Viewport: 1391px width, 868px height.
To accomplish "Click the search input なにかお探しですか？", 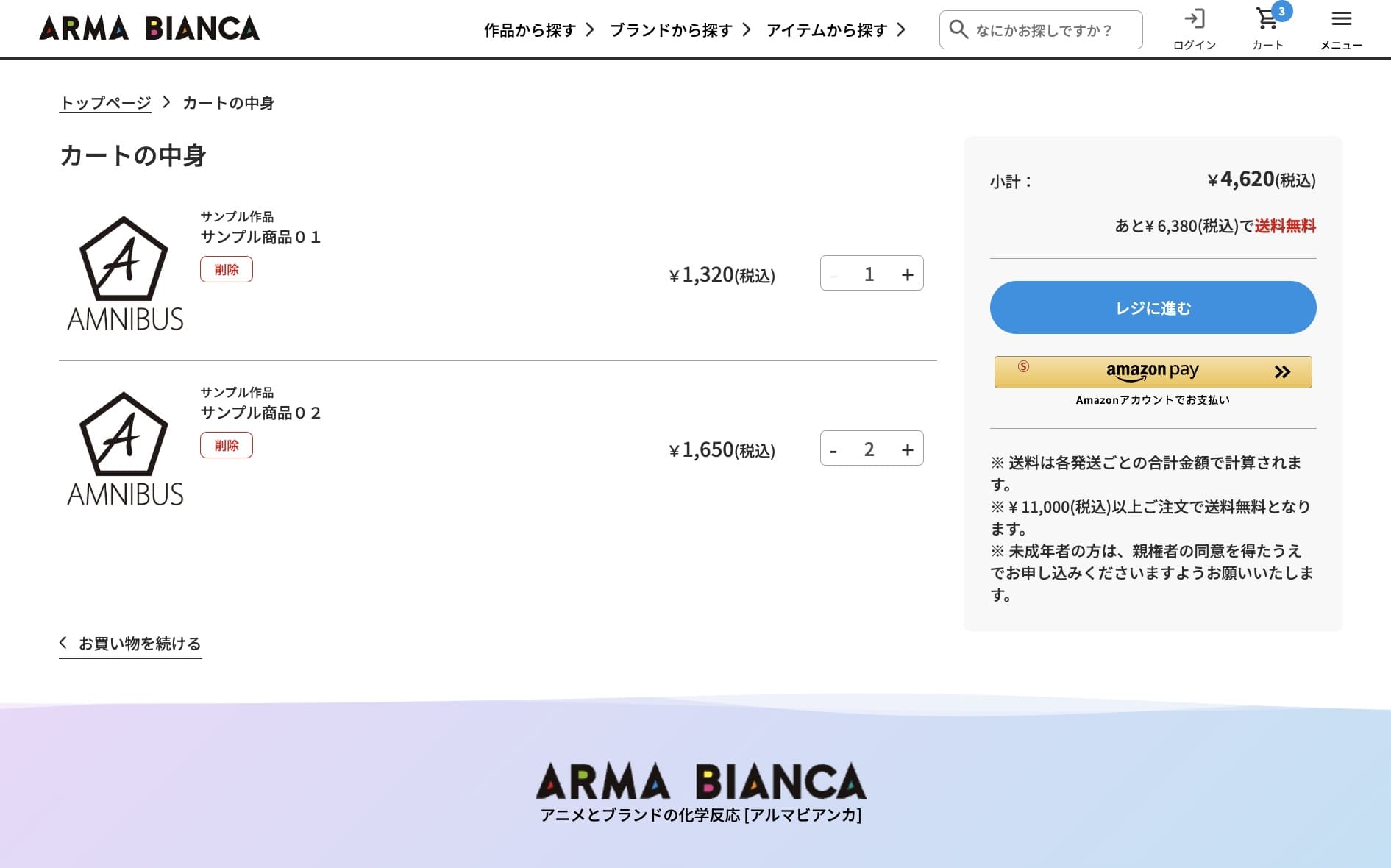I will point(1052,29).
